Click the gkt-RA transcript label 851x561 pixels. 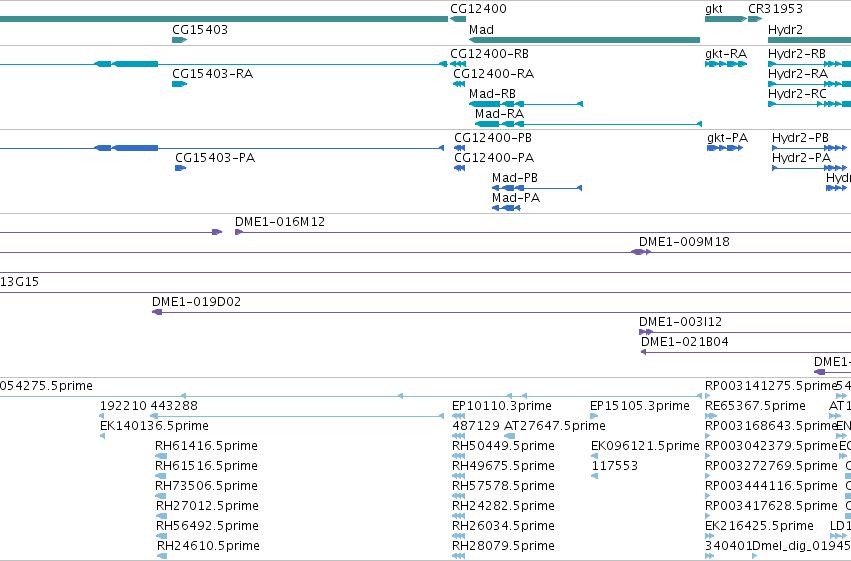pos(726,54)
